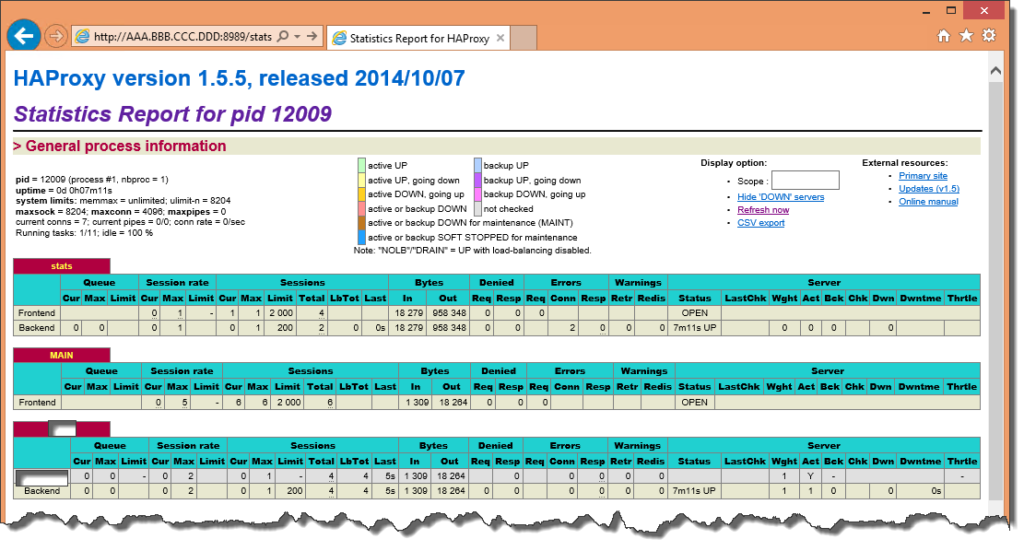Click 'Statistics Report for pid 12009' heading
This screenshot has height=551, width=1024.
tap(172, 114)
